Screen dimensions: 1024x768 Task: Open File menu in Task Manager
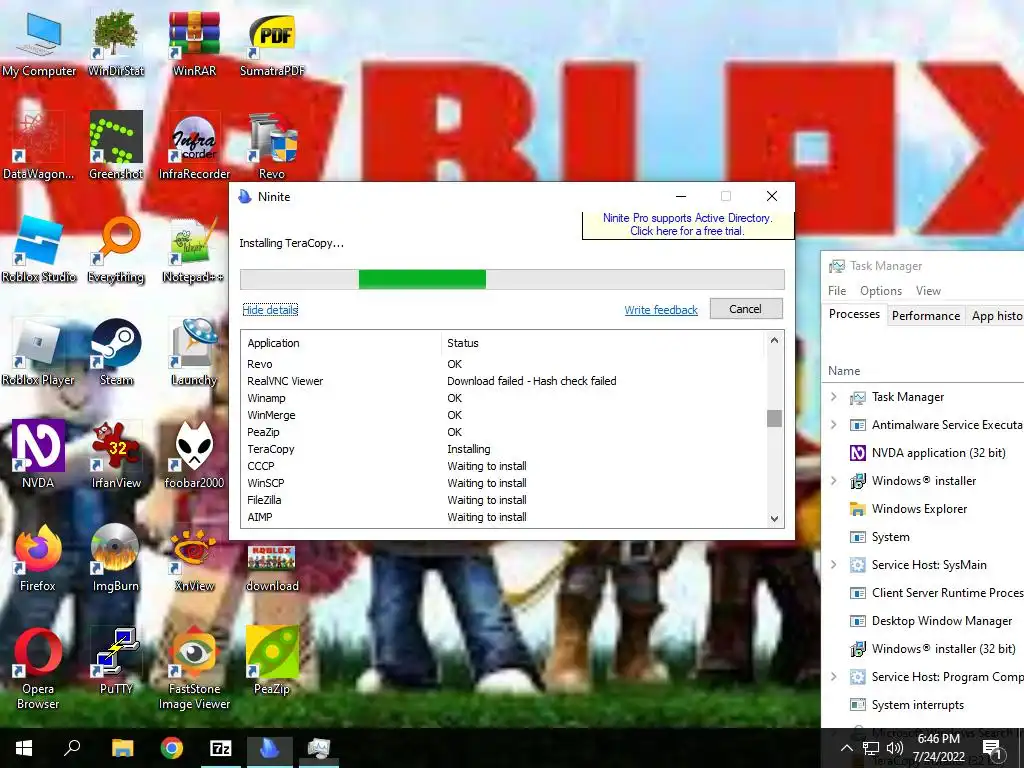click(837, 291)
